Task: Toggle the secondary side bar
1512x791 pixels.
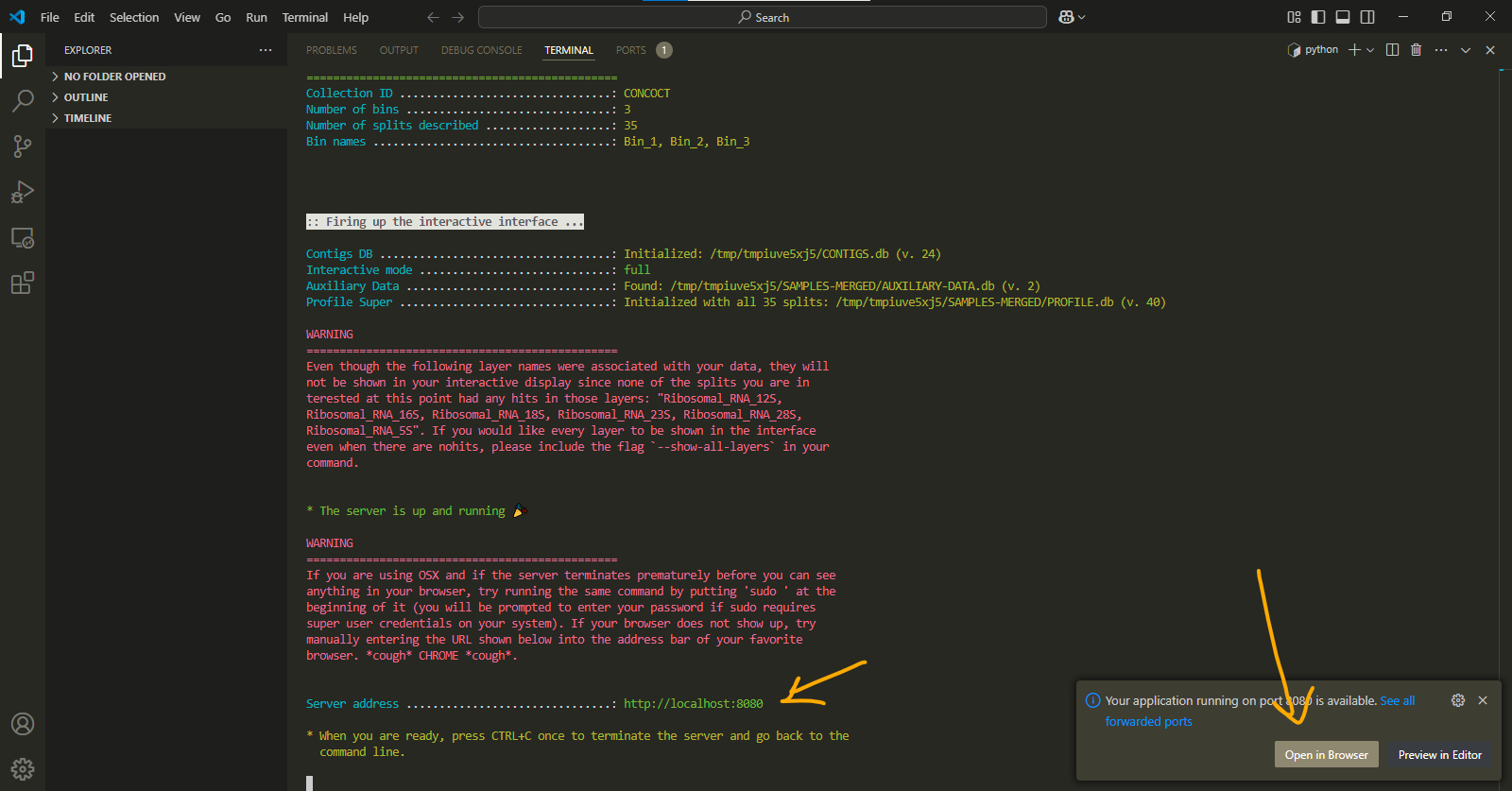Action: point(1367,17)
